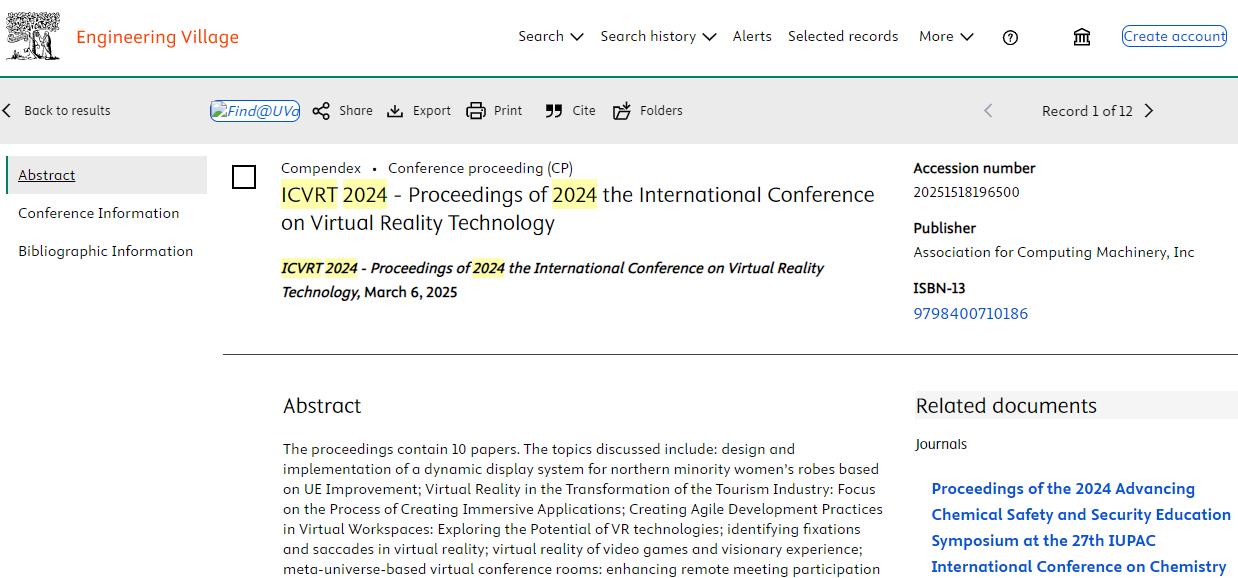Image resolution: width=1238 pixels, height=578 pixels.
Task: Click the Print label
Action: click(508, 111)
